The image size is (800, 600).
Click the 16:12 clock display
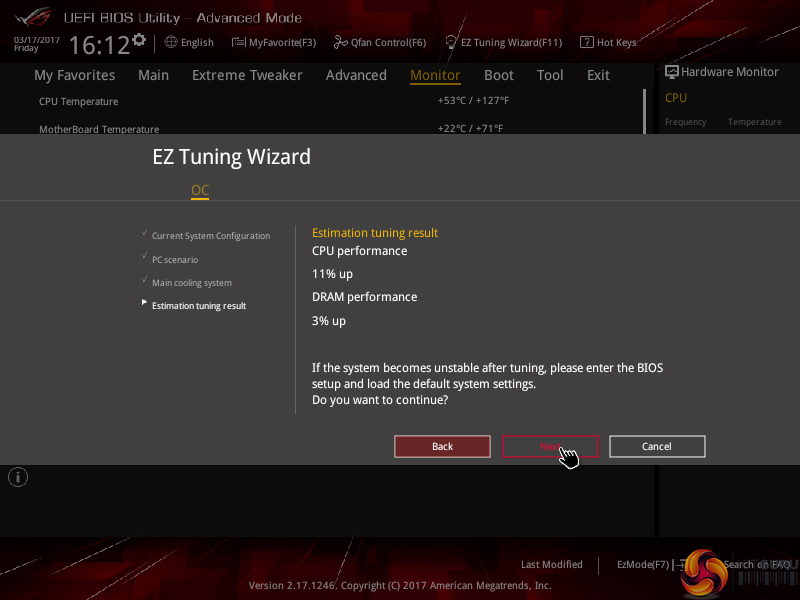point(99,45)
